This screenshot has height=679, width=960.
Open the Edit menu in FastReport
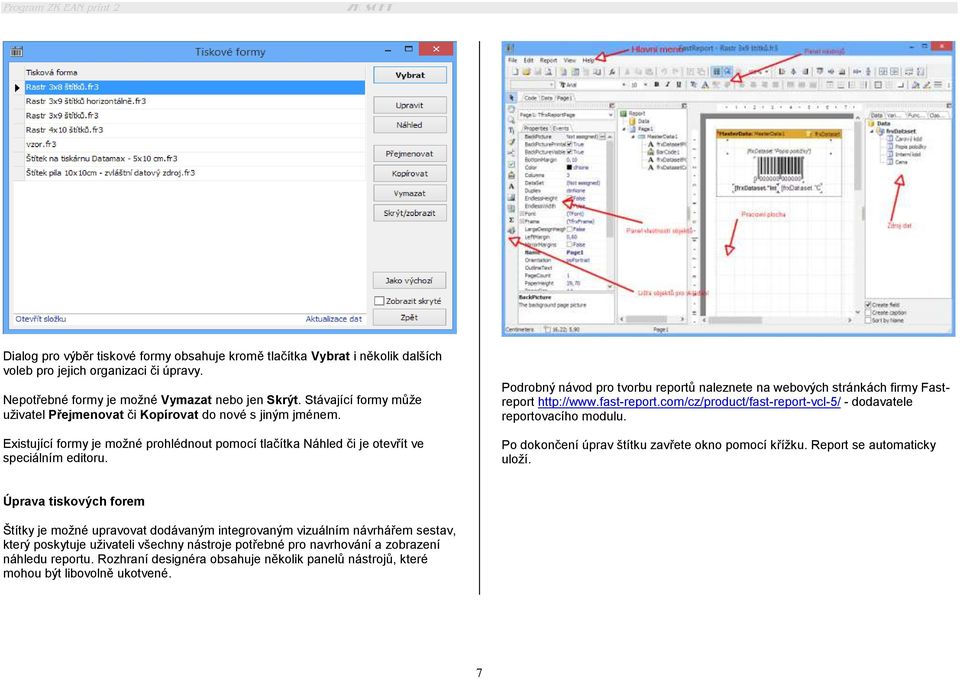point(528,60)
